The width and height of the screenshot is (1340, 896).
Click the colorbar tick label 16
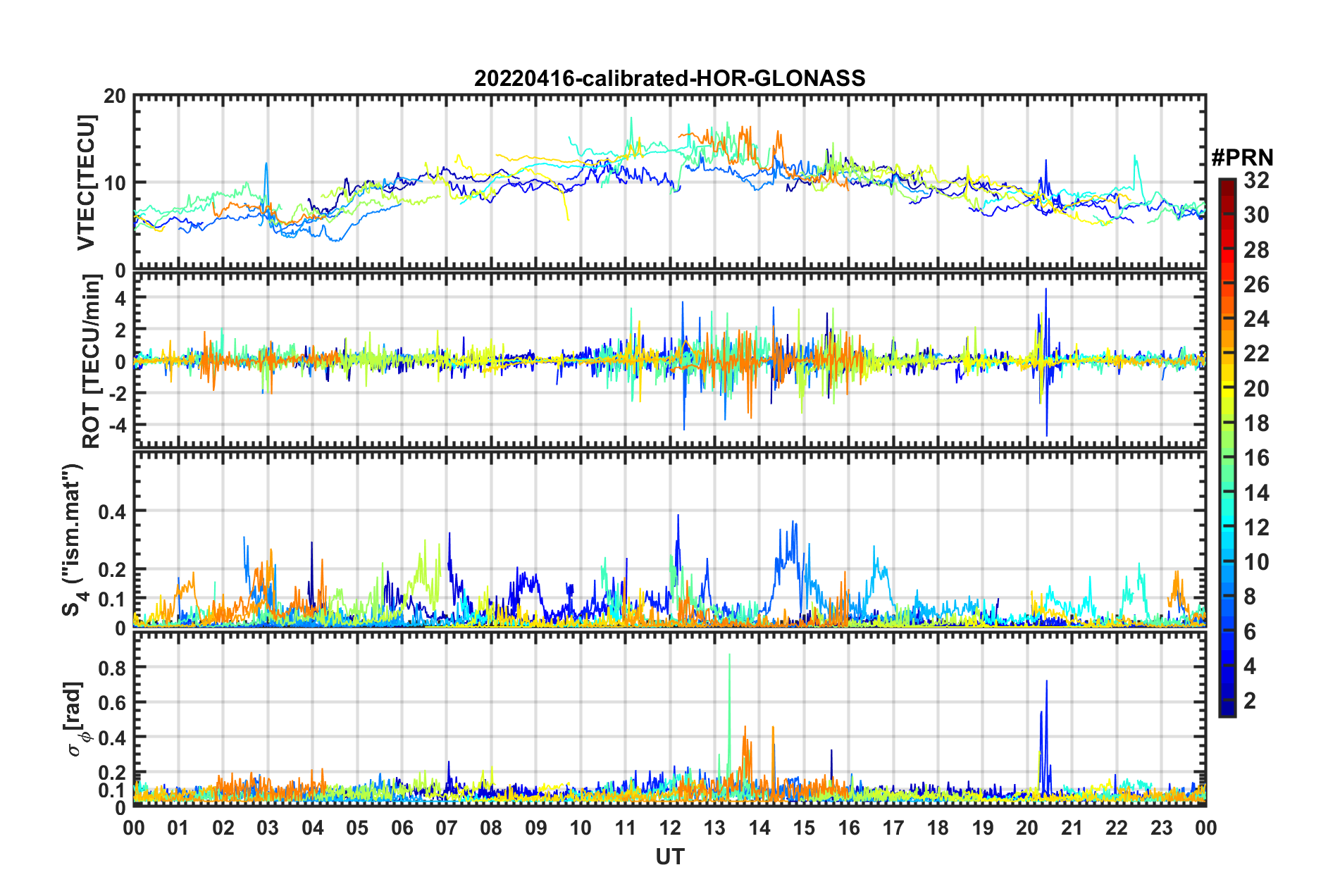pos(1256,458)
